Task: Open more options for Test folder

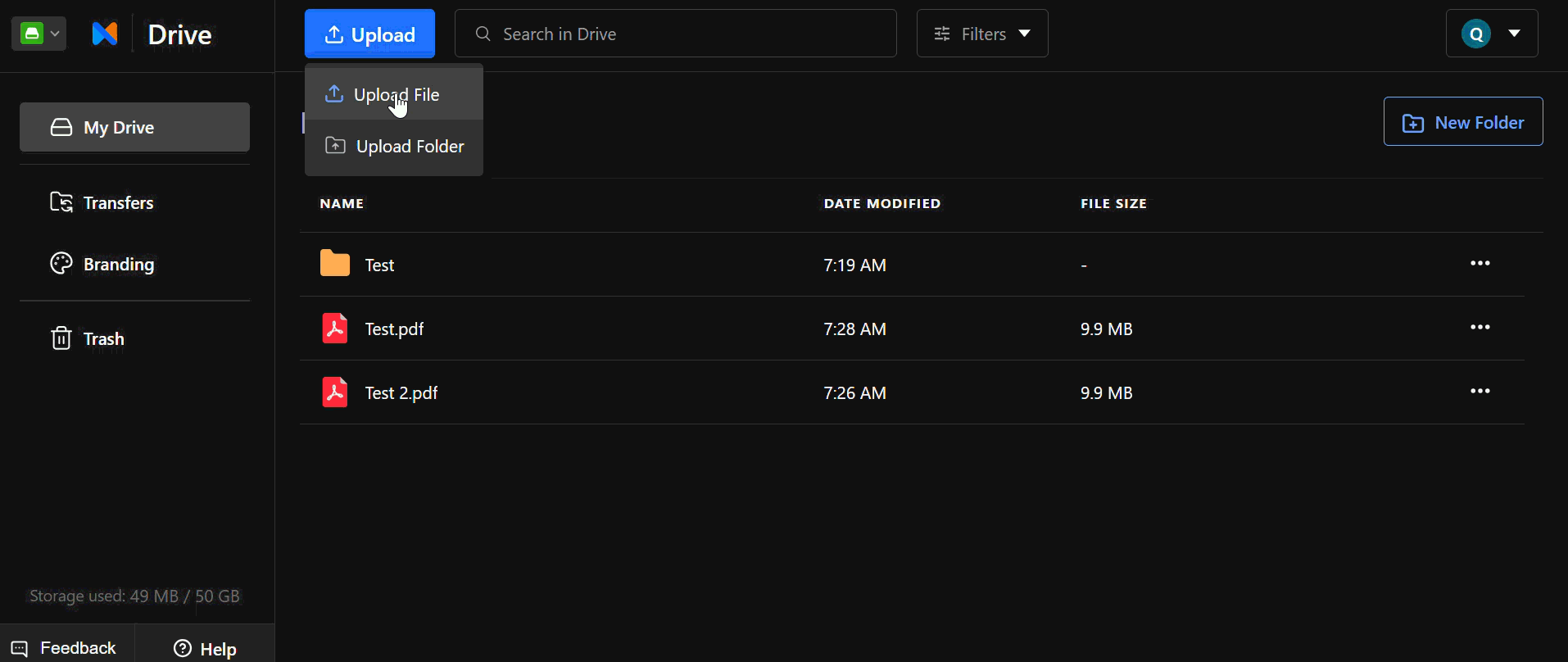Action: 1480,263
